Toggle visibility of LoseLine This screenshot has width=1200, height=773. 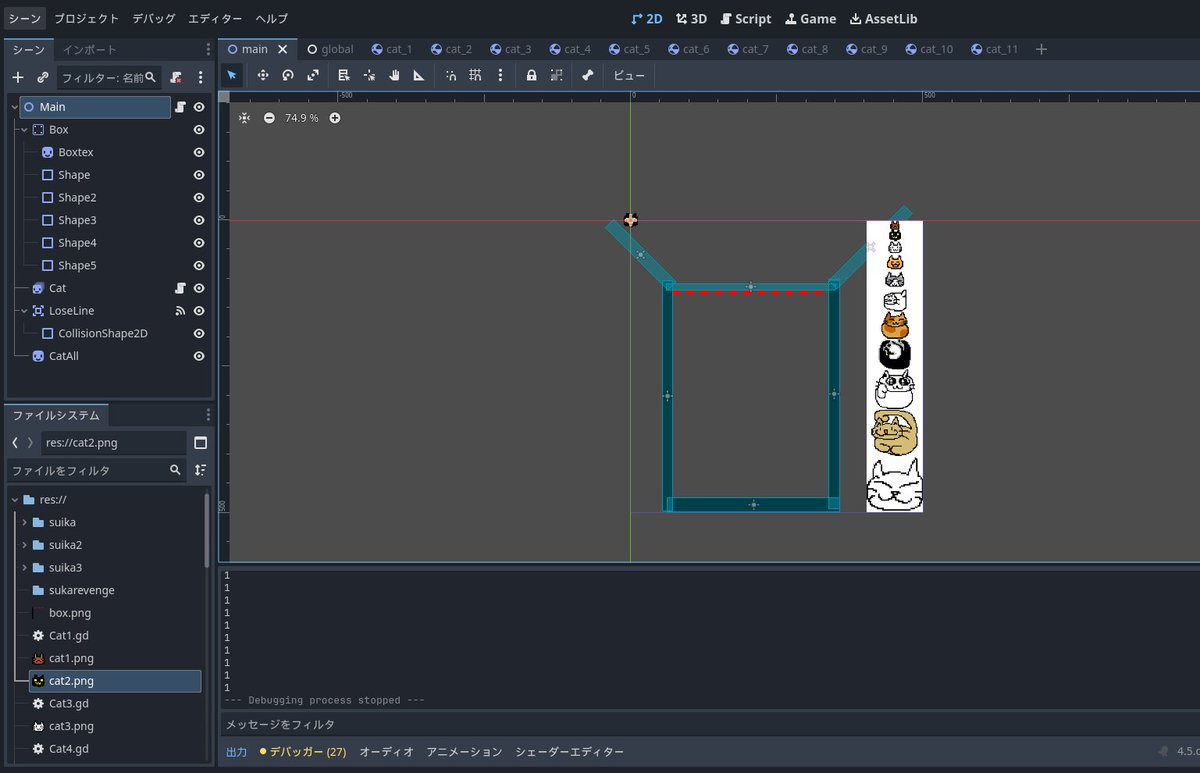pyautogui.click(x=199, y=311)
